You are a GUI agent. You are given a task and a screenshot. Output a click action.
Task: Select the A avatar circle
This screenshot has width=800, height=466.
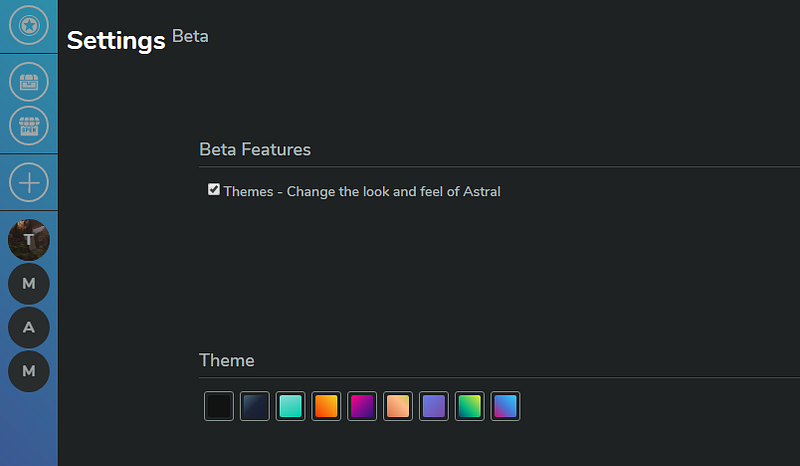[x=29, y=327]
